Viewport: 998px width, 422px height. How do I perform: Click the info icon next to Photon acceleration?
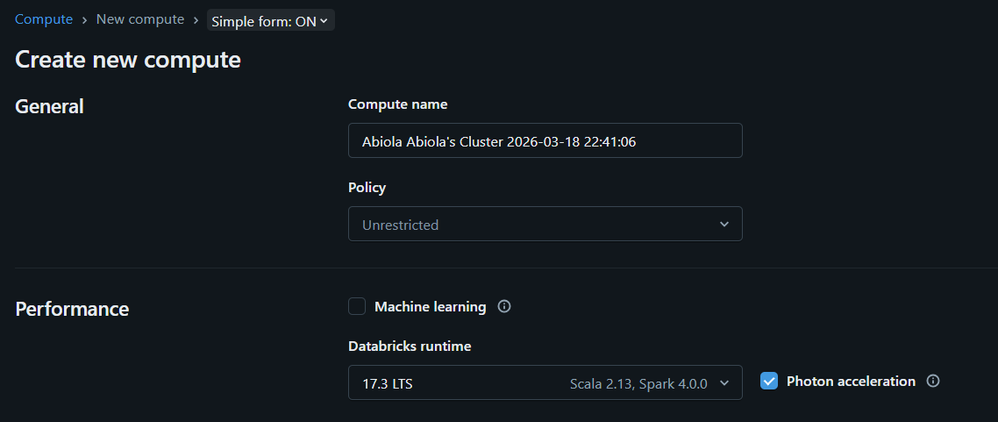coord(933,381)
